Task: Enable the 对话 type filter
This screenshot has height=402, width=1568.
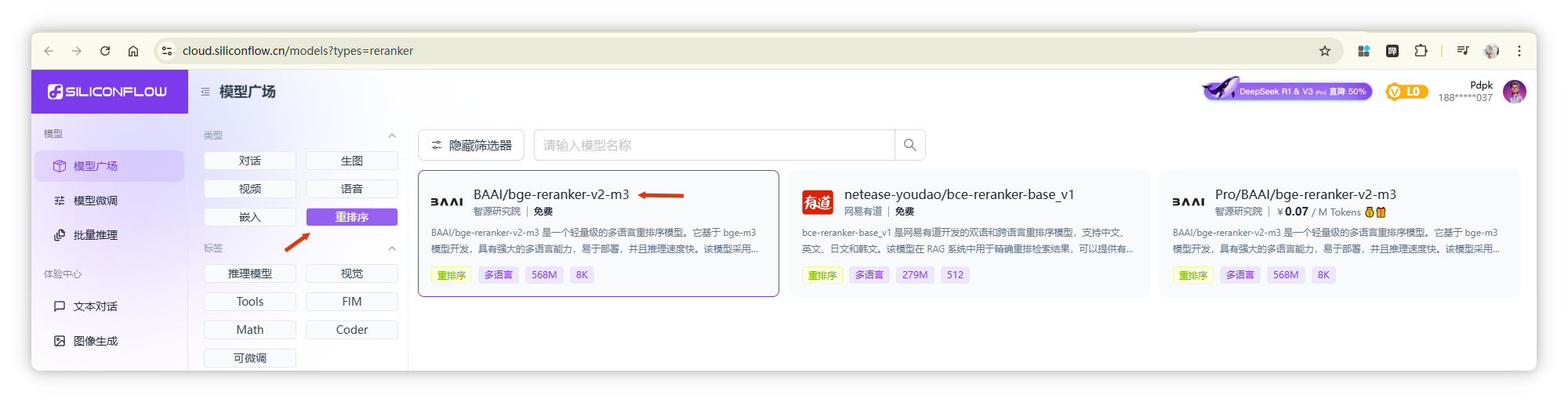Action: [x=249, y=161]
